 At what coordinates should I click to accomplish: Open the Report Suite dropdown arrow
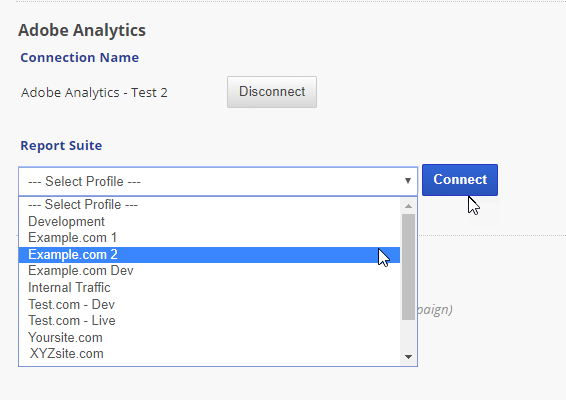[x=408, y=181]
